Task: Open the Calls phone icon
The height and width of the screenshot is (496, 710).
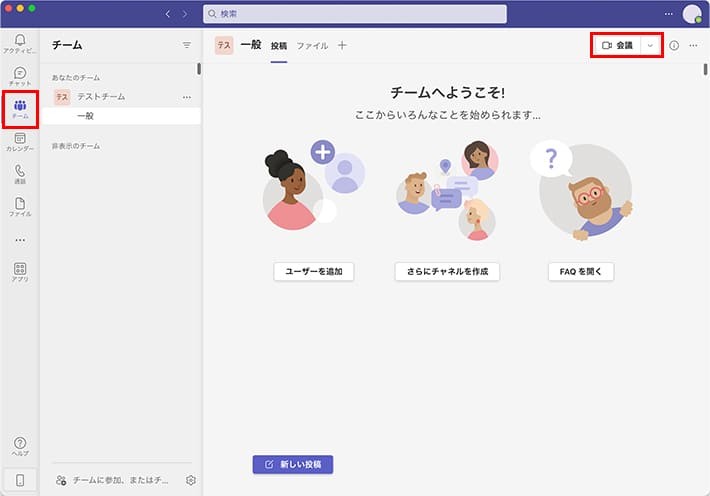Action: click(x=20, y=174)
